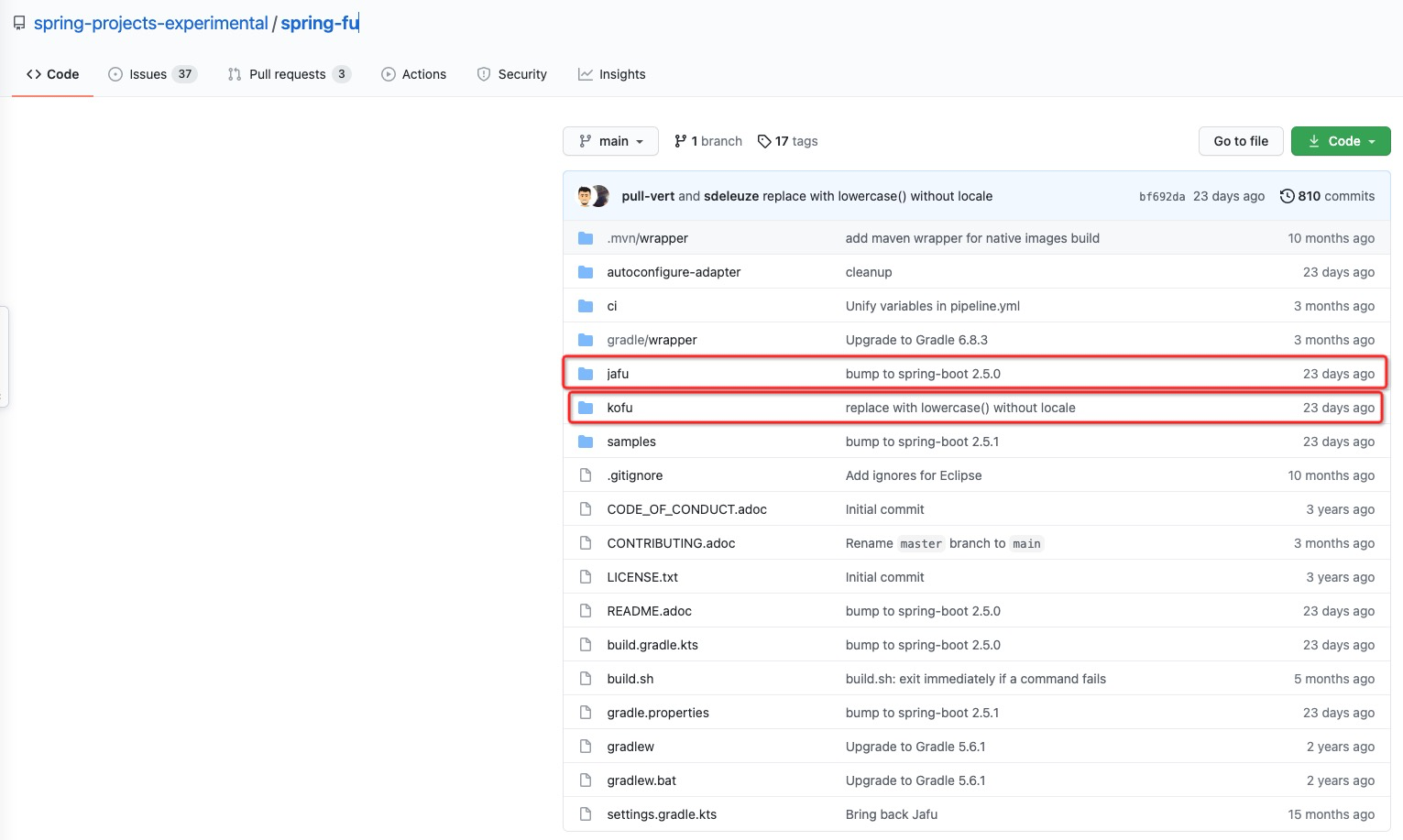
Task: Open the LICENSE.txt file
Action: [642, 577]
